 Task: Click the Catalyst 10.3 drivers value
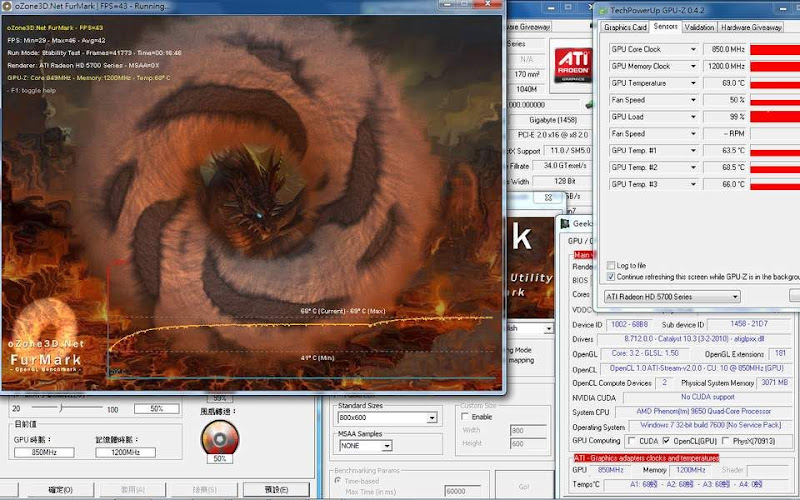[x=694, y=339]
